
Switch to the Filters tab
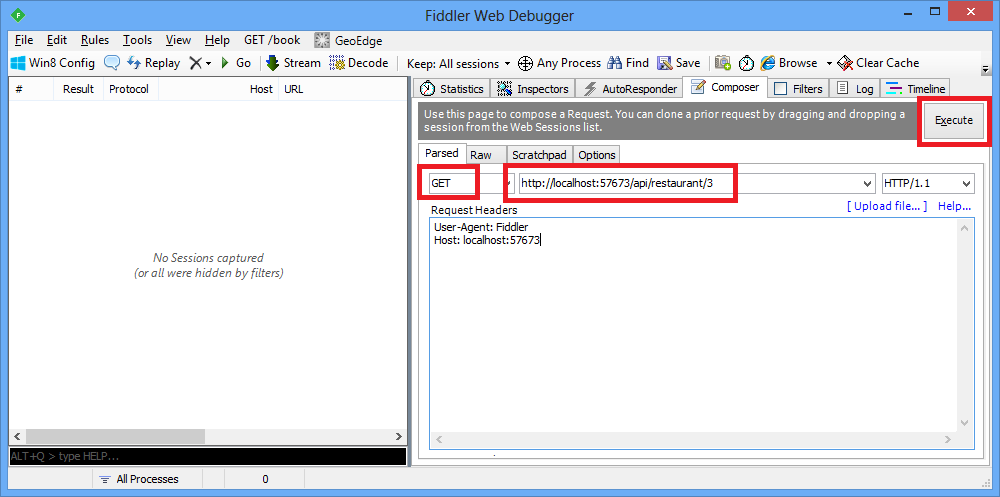(x=798, y=89)
